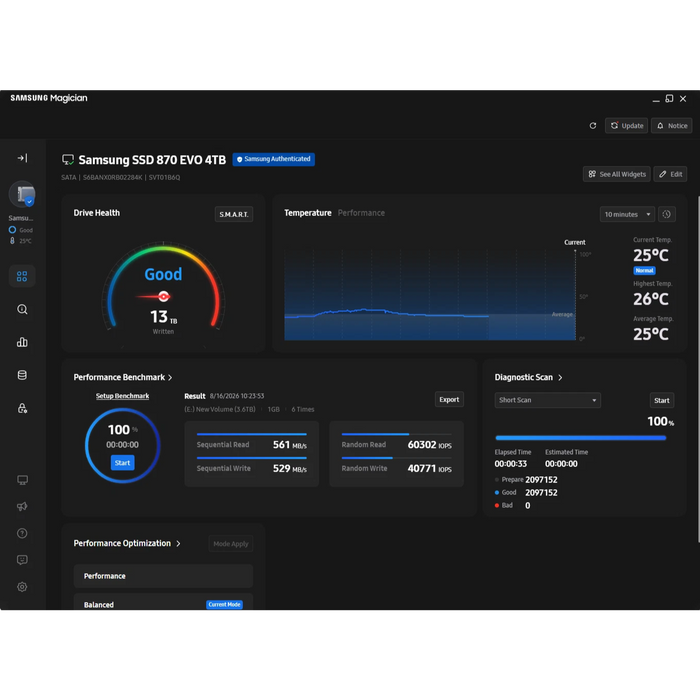Click the Update button
This screenshot has width=700, height=700.
click(626, 126)
